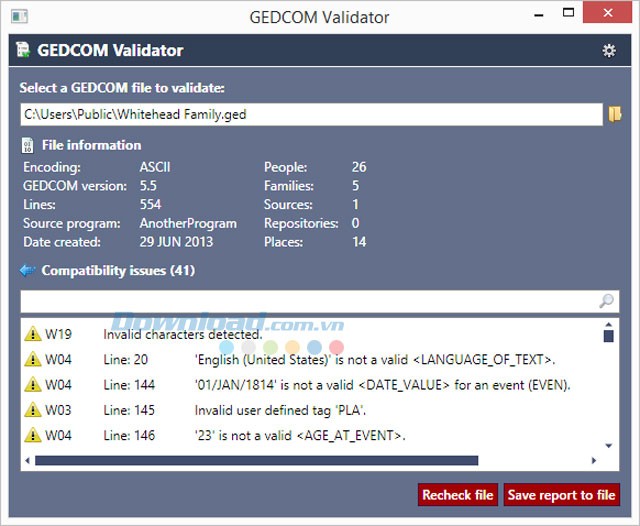Minimize the GEDCOM Validator window

539,15
